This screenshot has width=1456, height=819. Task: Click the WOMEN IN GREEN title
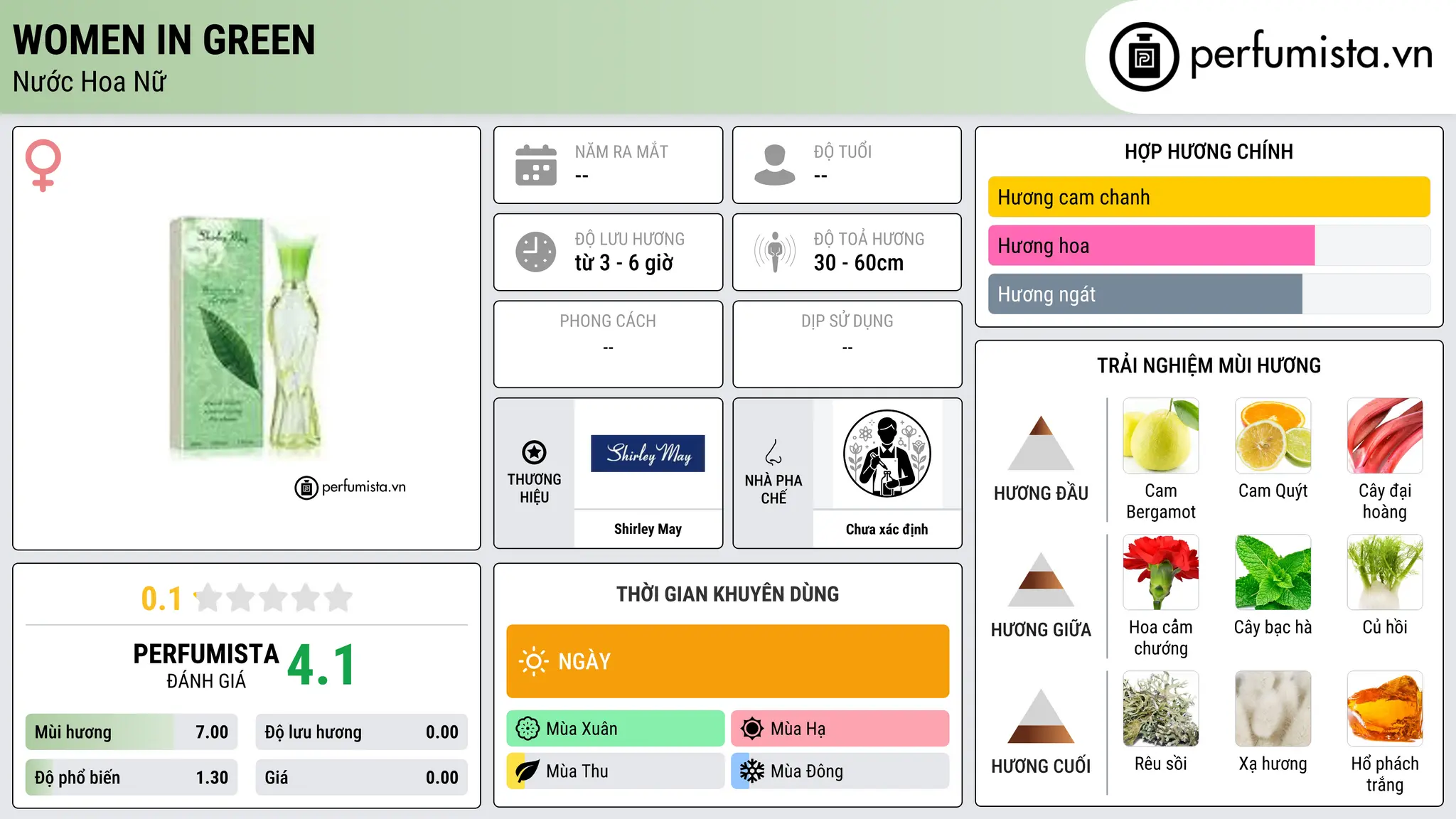pyautogui.click(x=164, y=40)
